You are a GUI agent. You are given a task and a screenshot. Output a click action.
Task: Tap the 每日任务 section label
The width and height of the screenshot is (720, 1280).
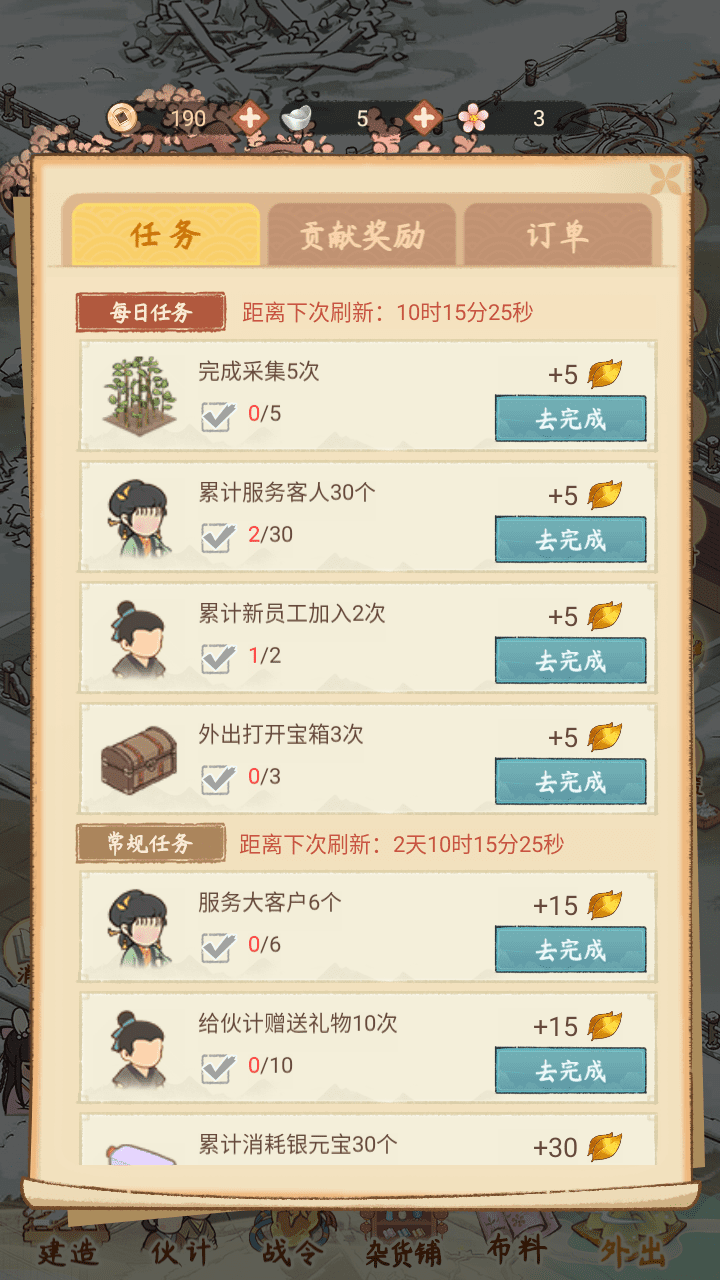(150, 313)
